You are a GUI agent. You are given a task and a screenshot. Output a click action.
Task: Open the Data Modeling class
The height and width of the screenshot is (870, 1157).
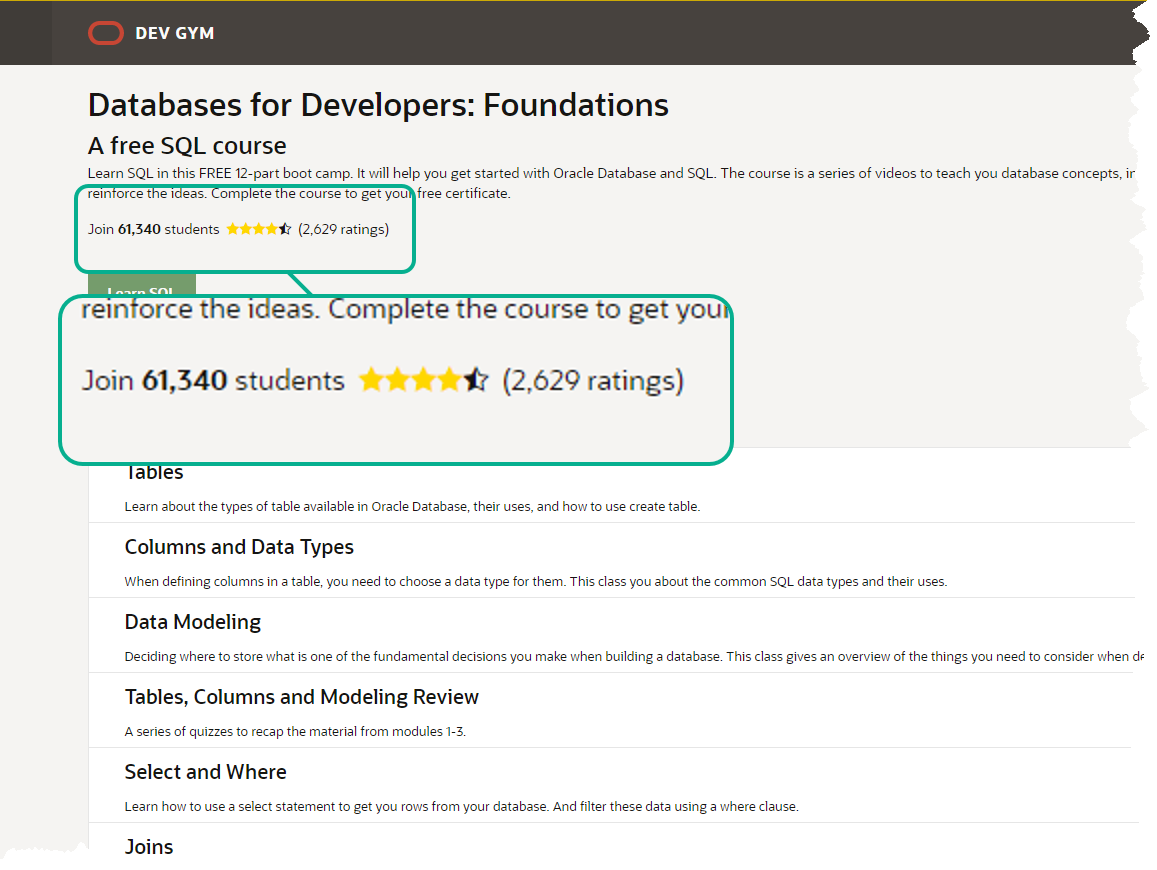(193, 622)
